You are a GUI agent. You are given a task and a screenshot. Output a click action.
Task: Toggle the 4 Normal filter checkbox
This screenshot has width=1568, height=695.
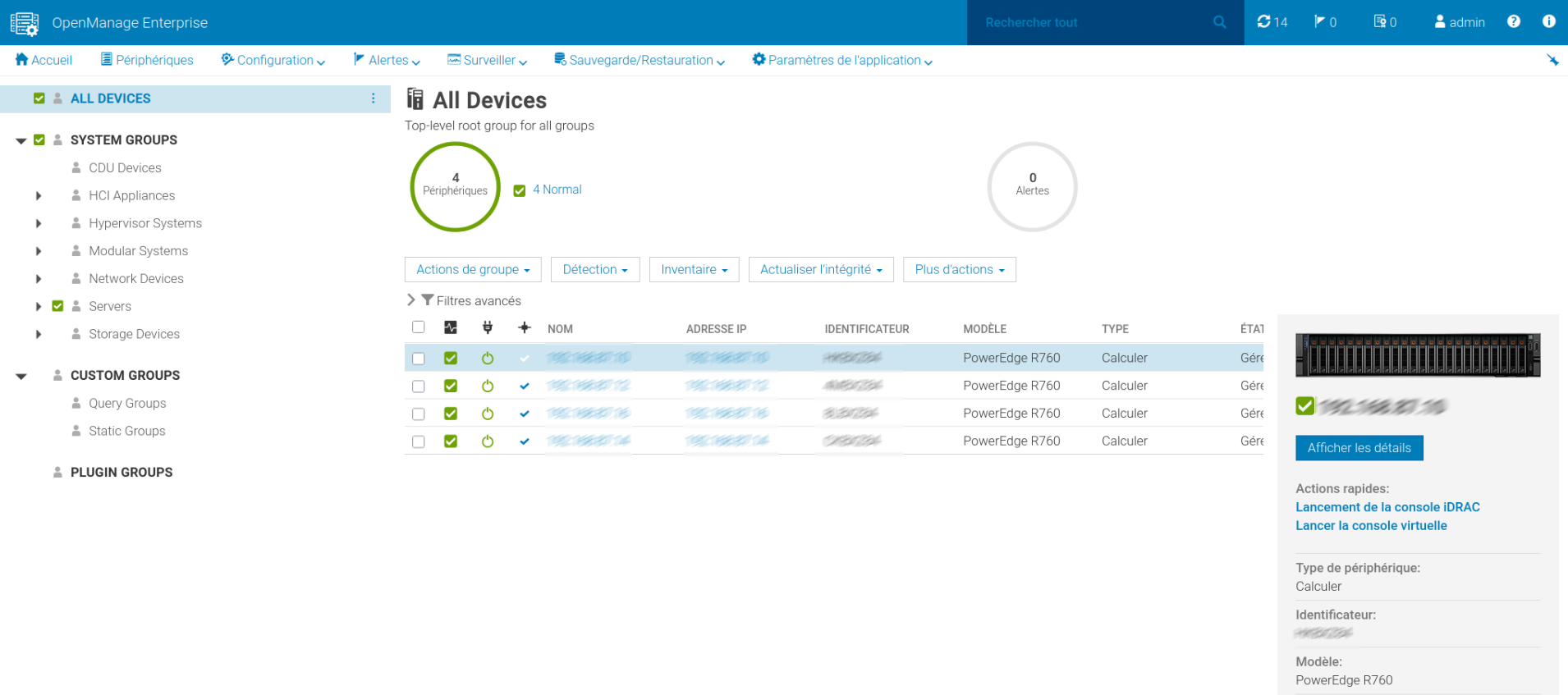(520, 190)
